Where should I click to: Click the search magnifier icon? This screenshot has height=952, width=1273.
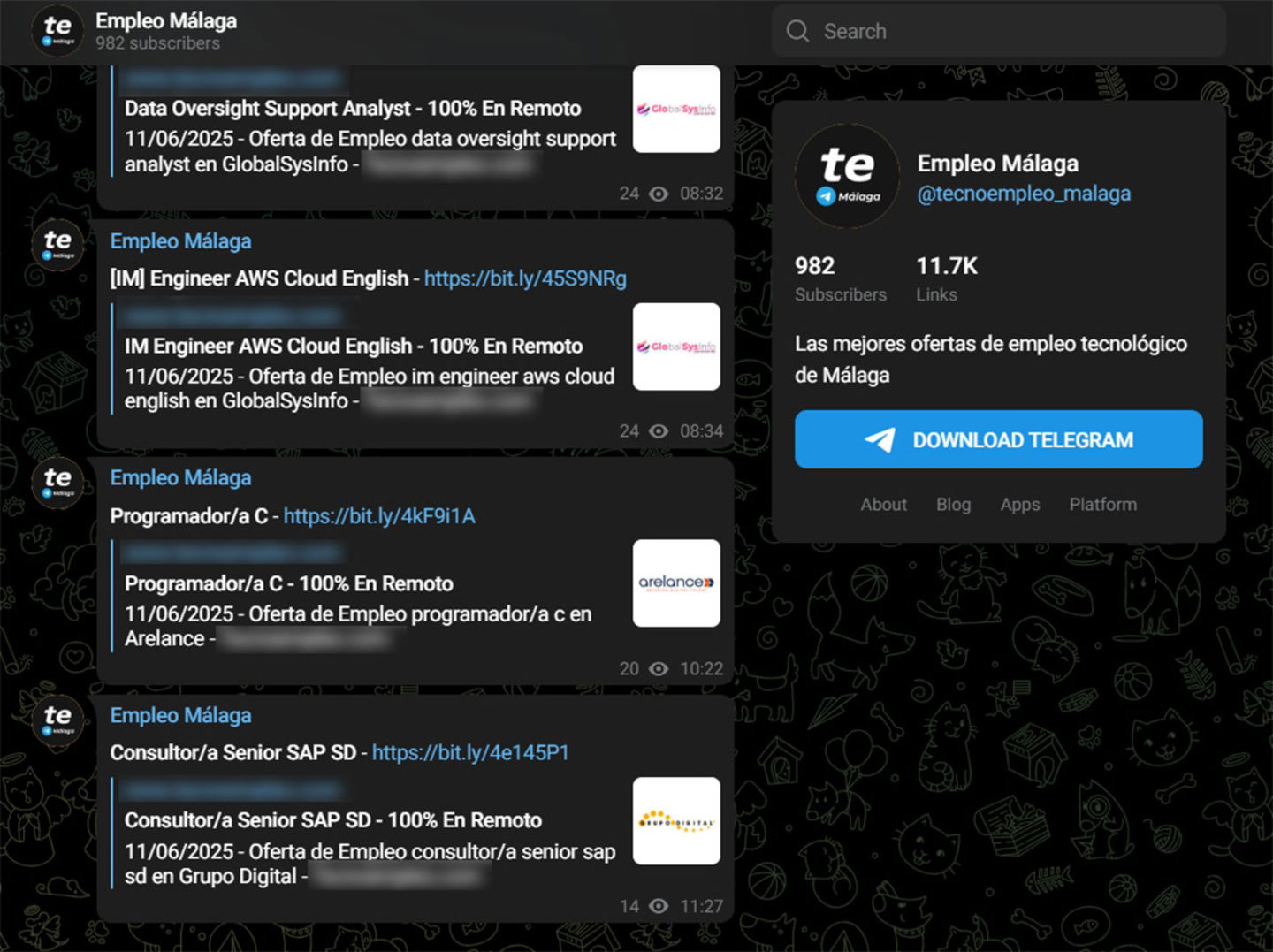(x=797, y=31)
